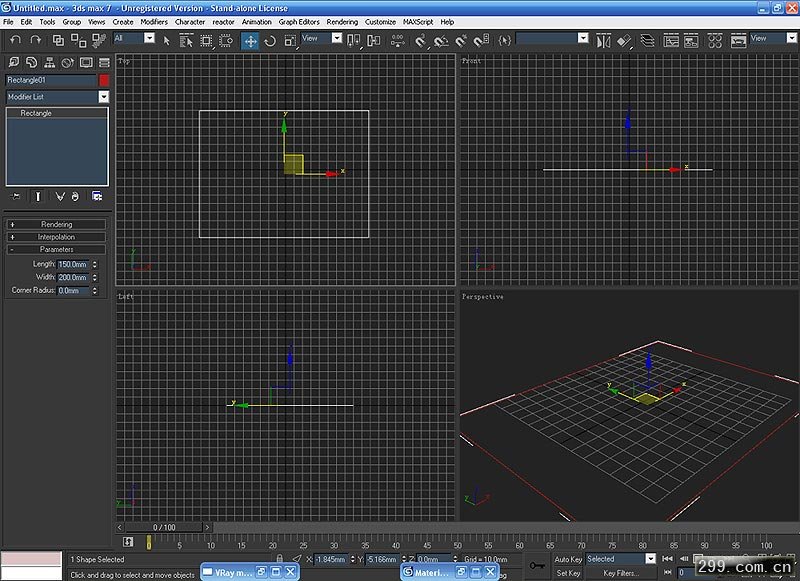The height and width of the screenshot is (581, 800).
Task: Toggle the Auto Key button
Action: (568, 560)
